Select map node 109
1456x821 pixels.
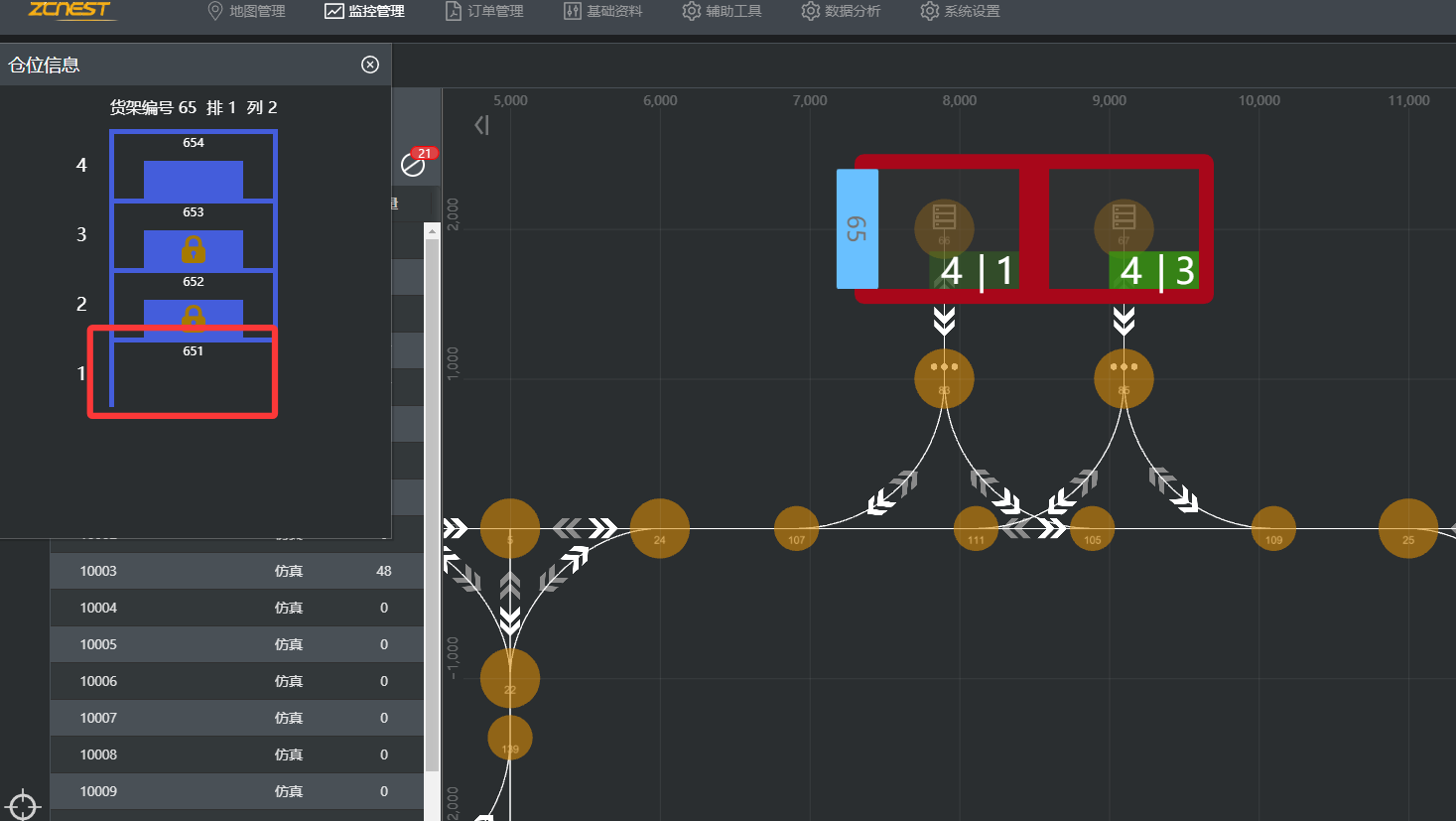(x=1273, y=529)
